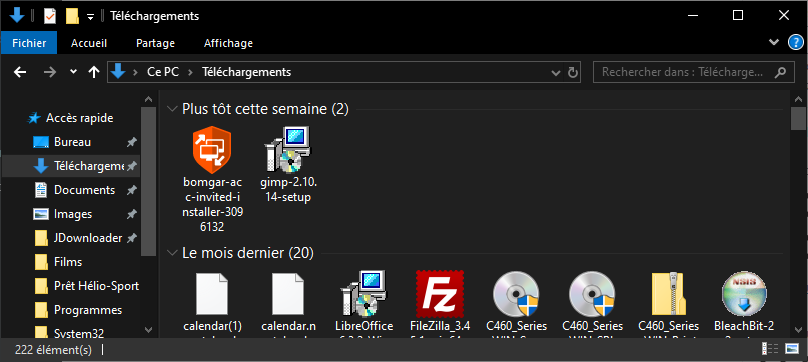The width and height of the screenshot is (808, 362).
Task: Switch to the Affichage tab
Action: 228,43
